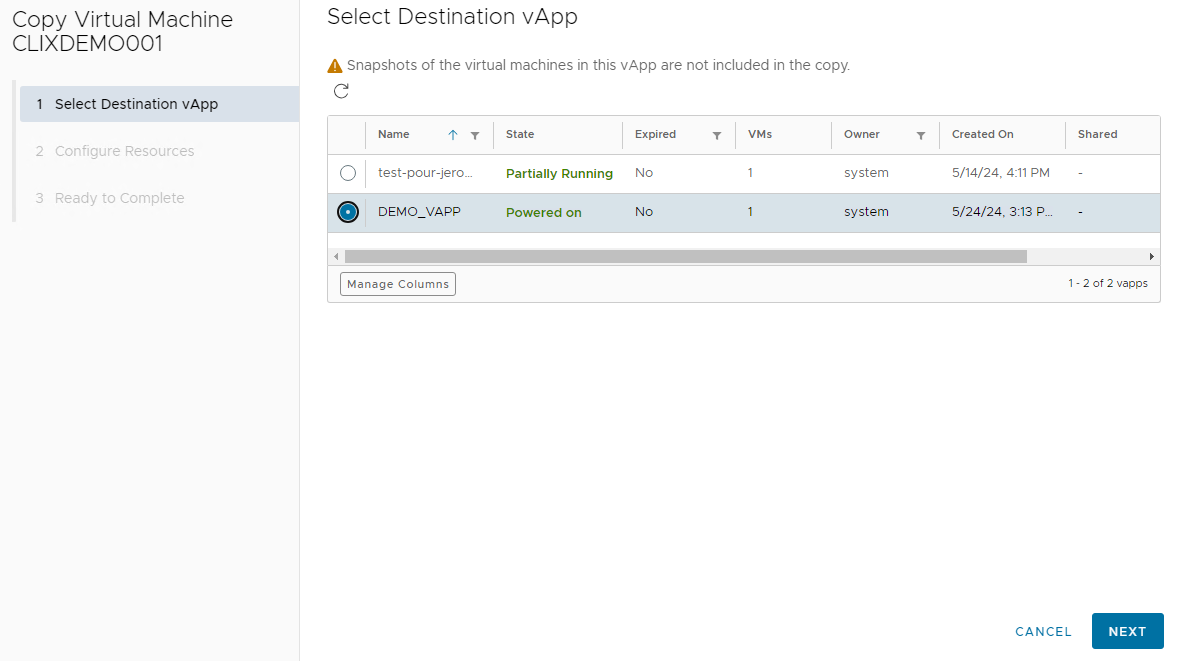The height and width of the screenshot is (661, 1178).
Task: Open the Ready to Complete step
Action: tap(119, 198)
